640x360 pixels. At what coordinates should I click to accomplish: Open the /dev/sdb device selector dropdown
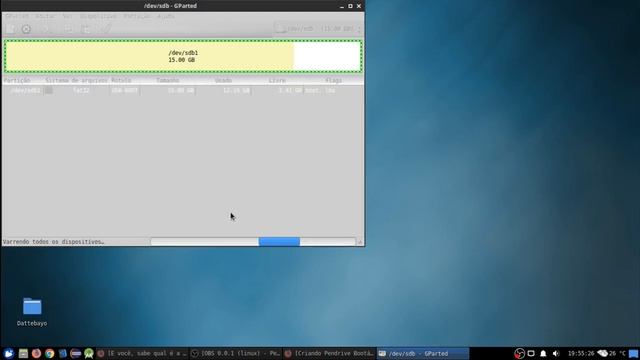[x=318, y=29]
